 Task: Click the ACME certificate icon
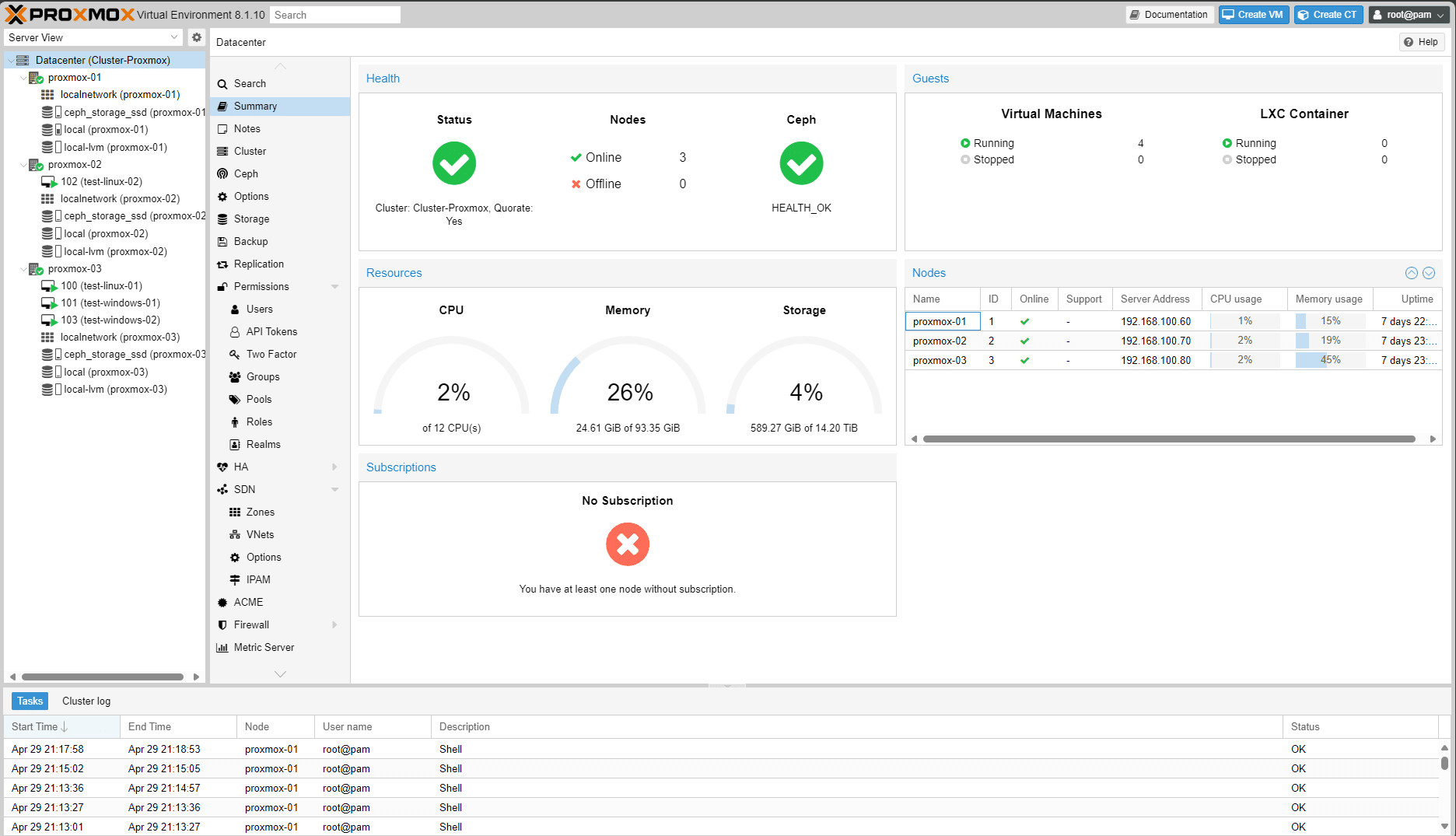click(x=222, y=603)
